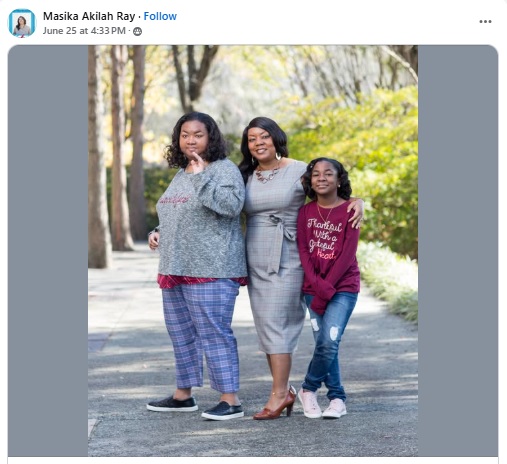Open the Masika Akilah Ray name link
This screenshot has width=507, height=464.
[x=89, y=16]
